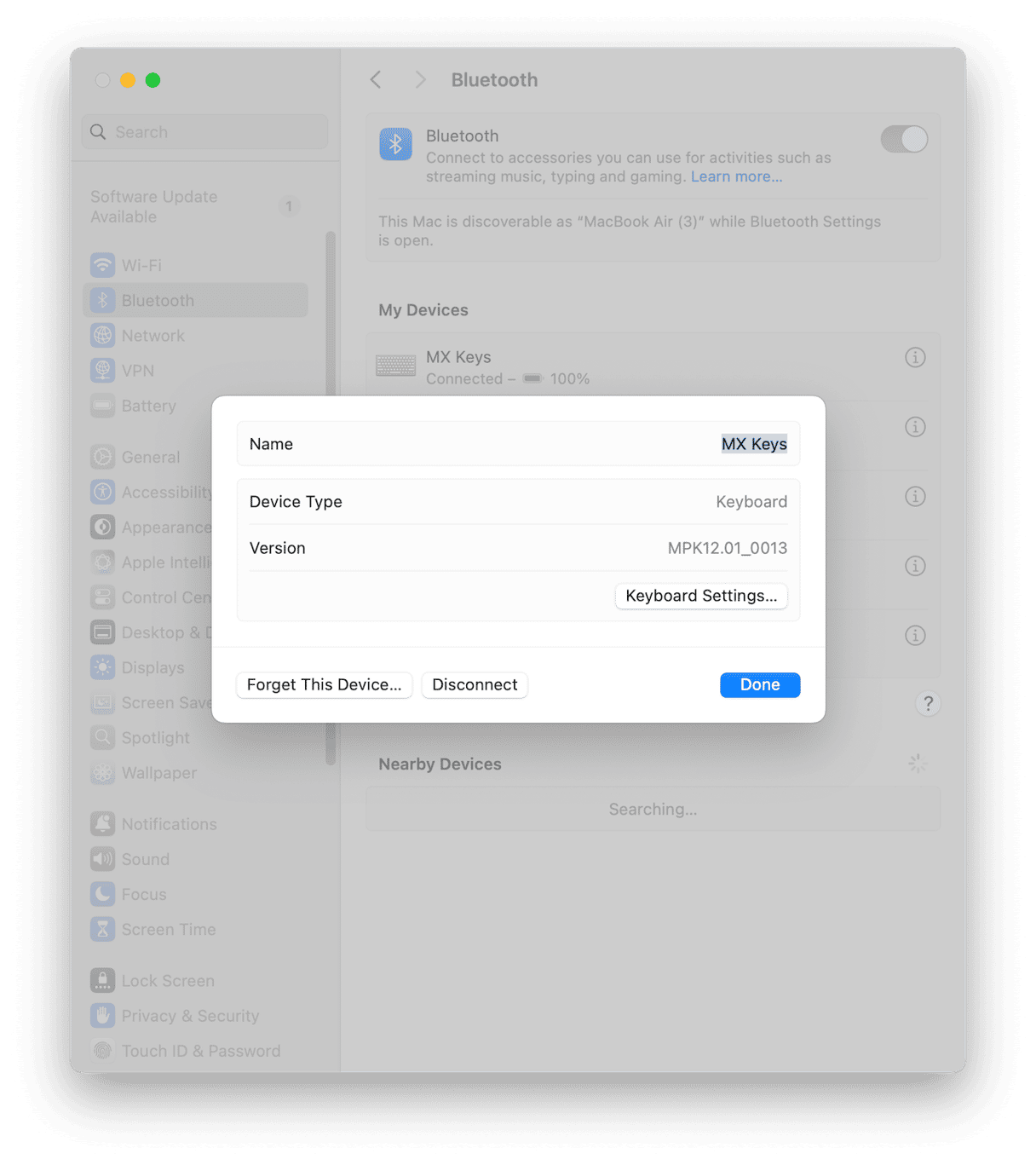Click the Focus moon icon
Image resolution: width=1036 pixels, height=1165 pixels.
pos(102,894)
